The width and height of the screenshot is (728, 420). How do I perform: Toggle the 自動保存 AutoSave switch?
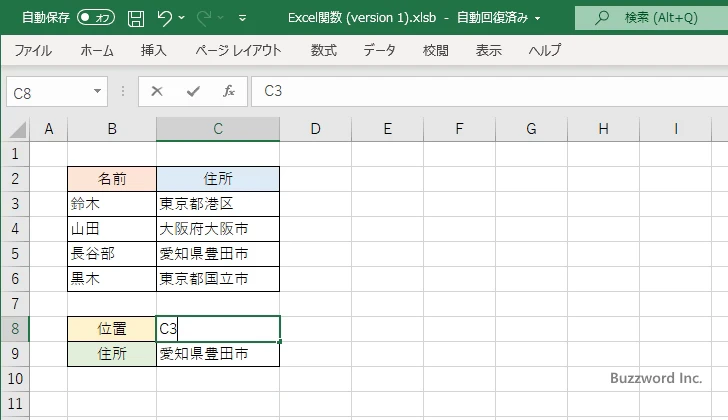(96, 18)
